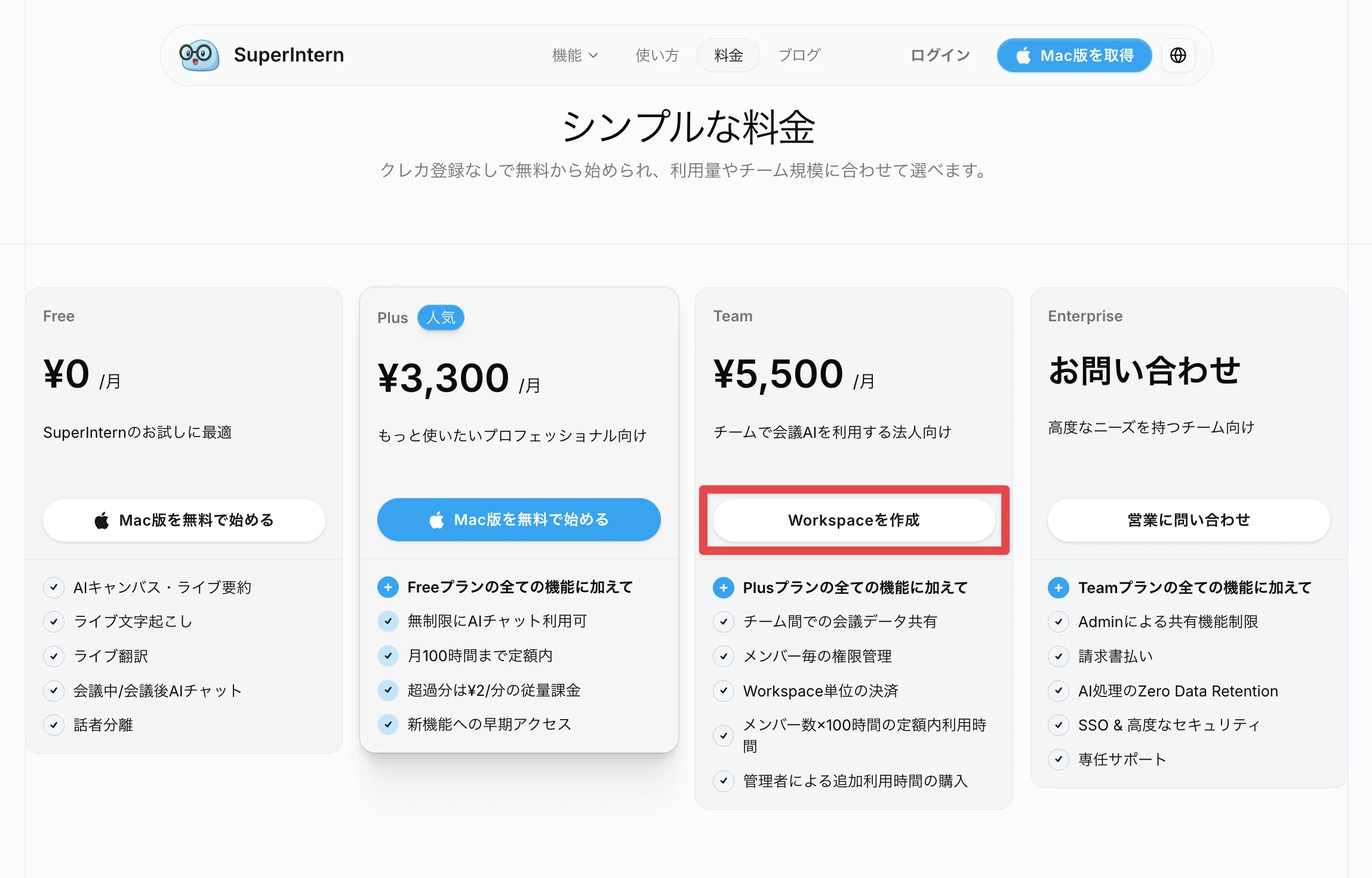Screen dimensions: 1372x878
Task: Click the SuperInternのお試しに最適 description
Action: pos(137,432)
